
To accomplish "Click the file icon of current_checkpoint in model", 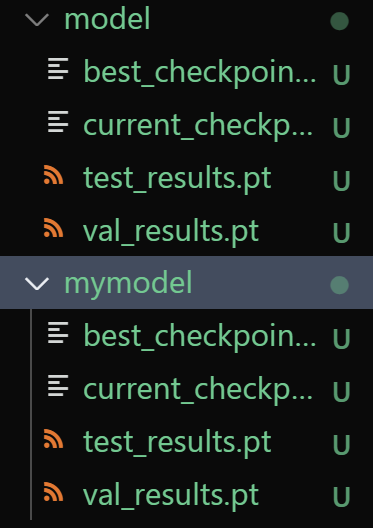I will [x=58, y=121].
